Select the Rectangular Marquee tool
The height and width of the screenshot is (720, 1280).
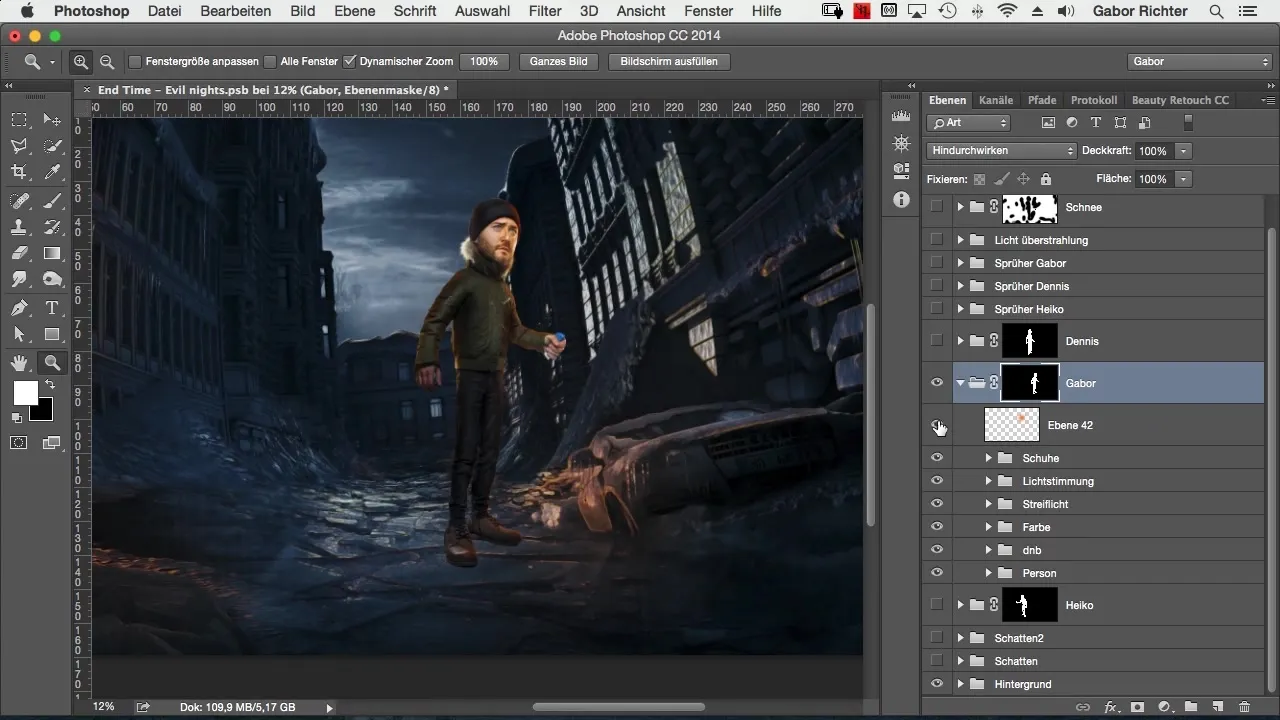[x=20, y=120]
